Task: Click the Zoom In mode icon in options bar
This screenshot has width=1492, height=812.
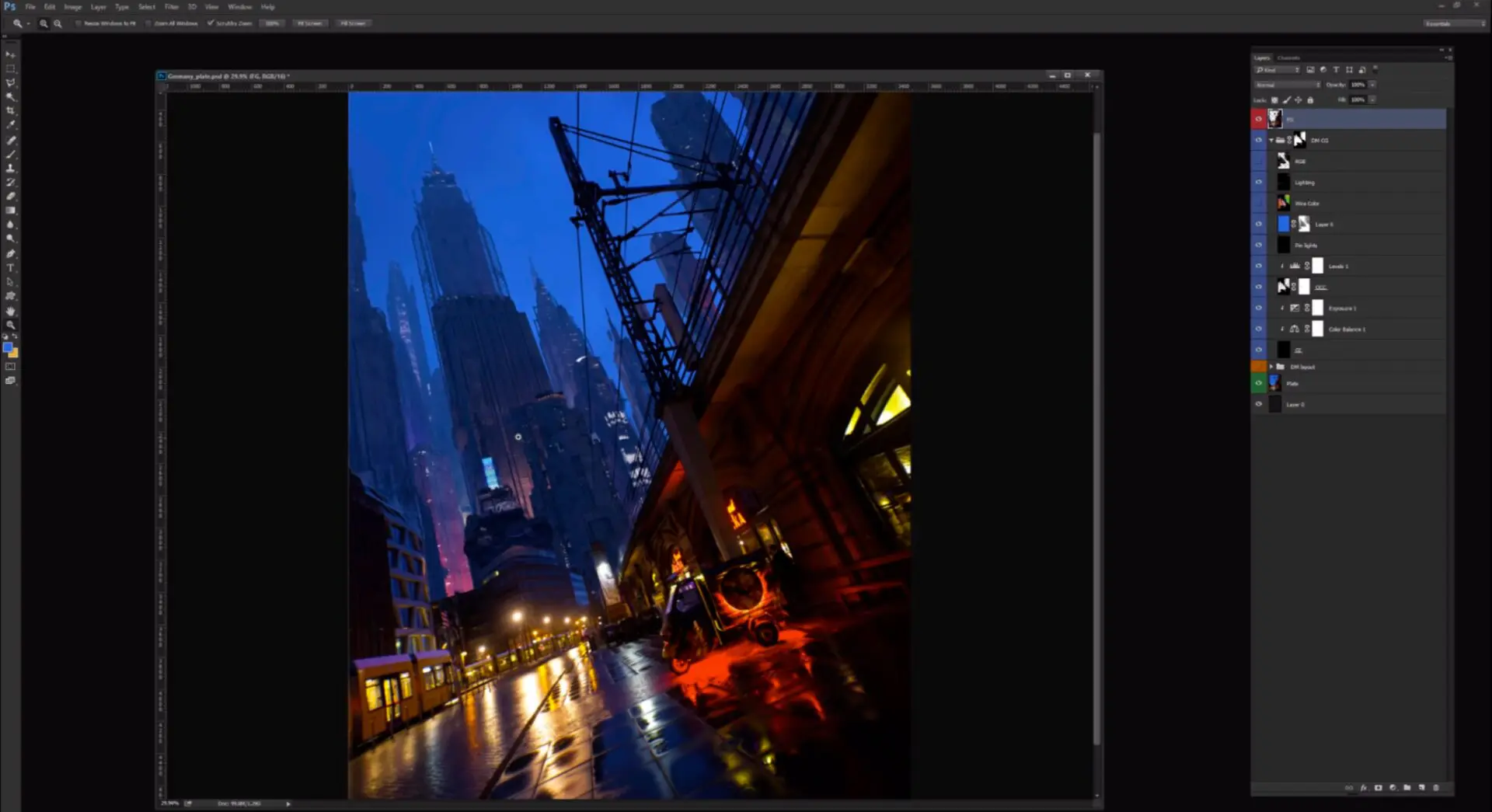Action: coord(44,23)
